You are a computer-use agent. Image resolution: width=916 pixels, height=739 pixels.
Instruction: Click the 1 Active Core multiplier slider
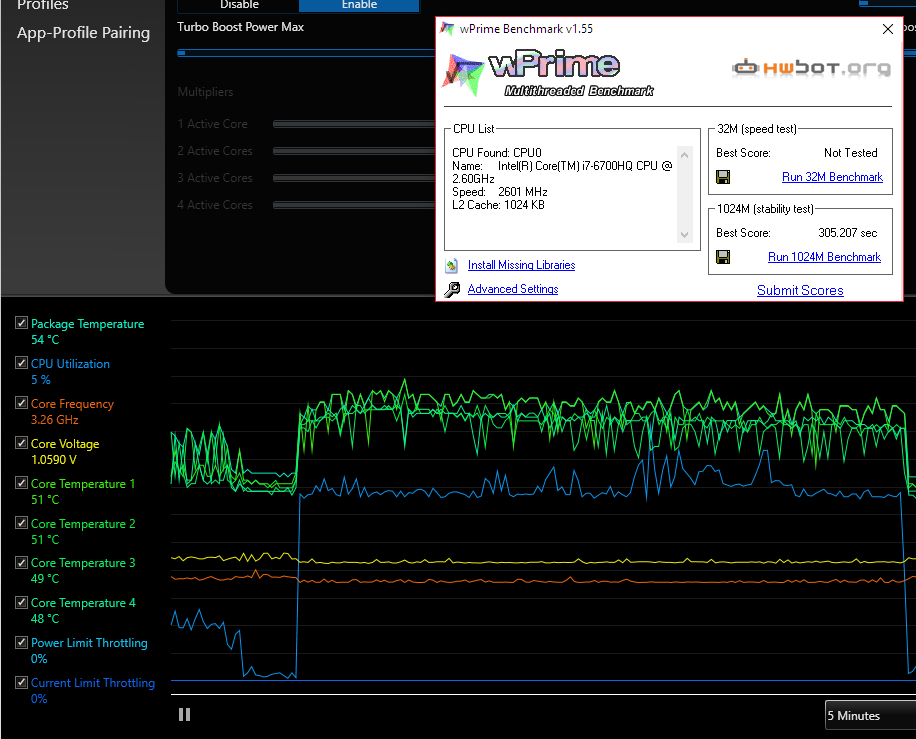pos(354,124)
